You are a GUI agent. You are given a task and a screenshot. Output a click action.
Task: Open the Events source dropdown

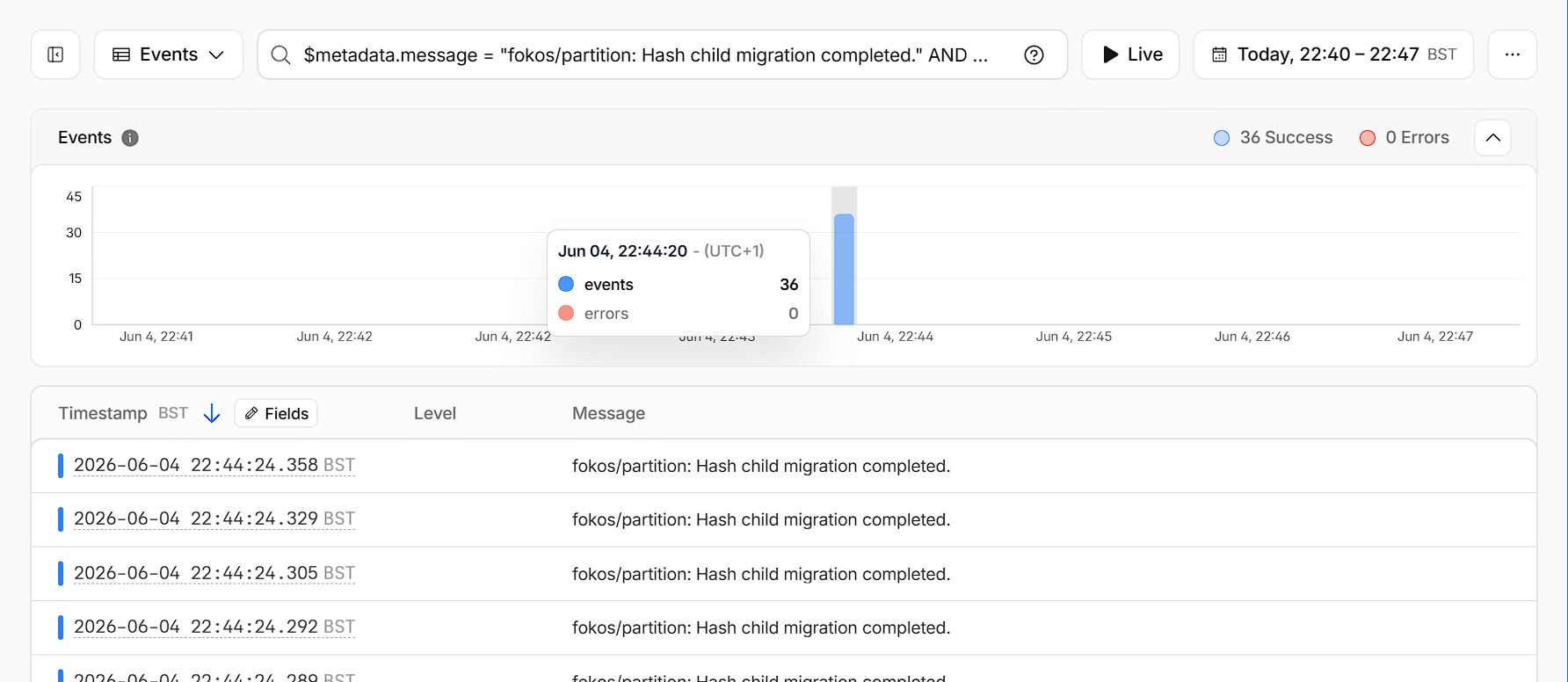click(169, 54)
